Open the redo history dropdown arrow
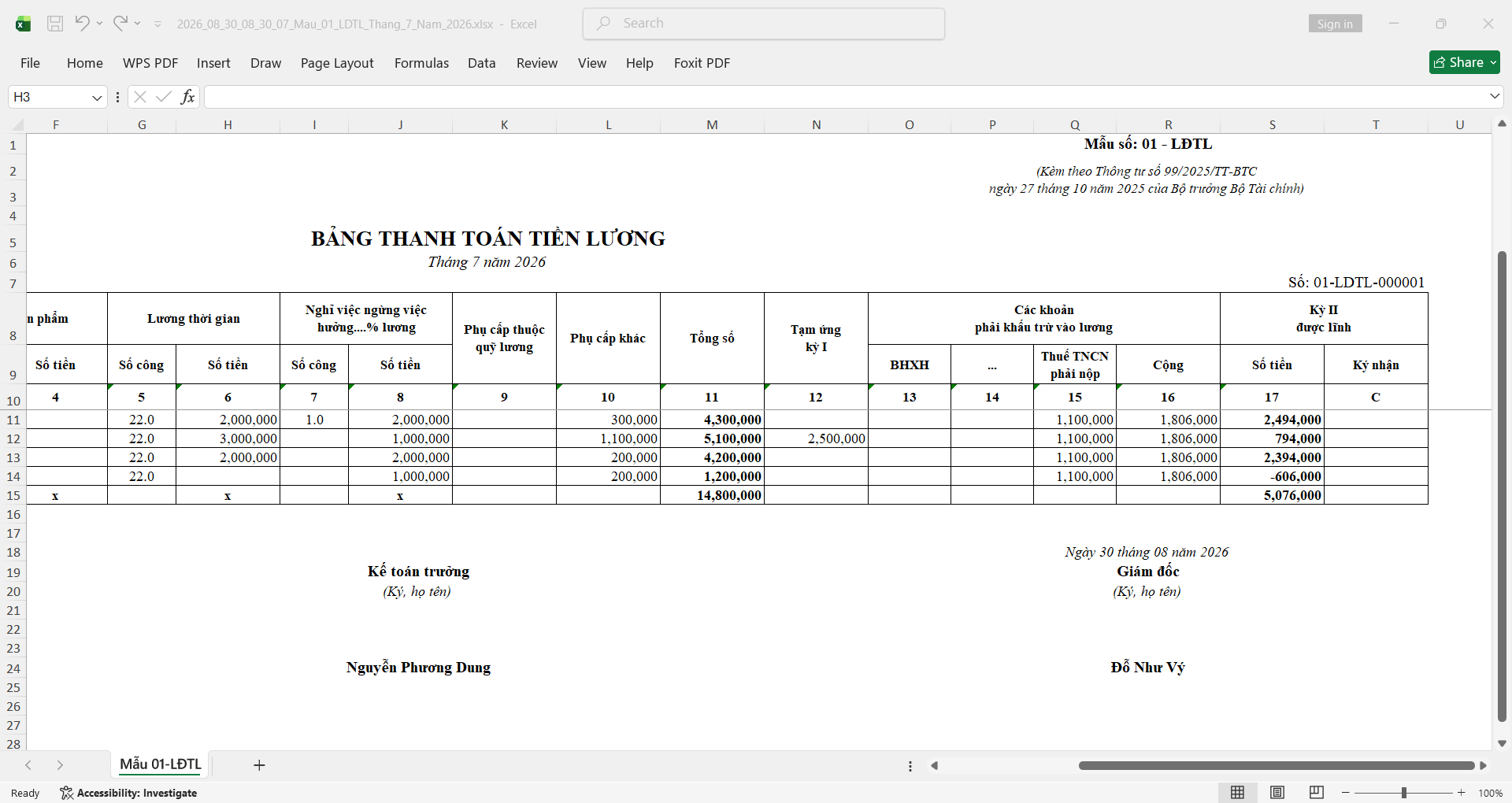The width and height of the screenshot is (1512, 803). pos(137,24)
